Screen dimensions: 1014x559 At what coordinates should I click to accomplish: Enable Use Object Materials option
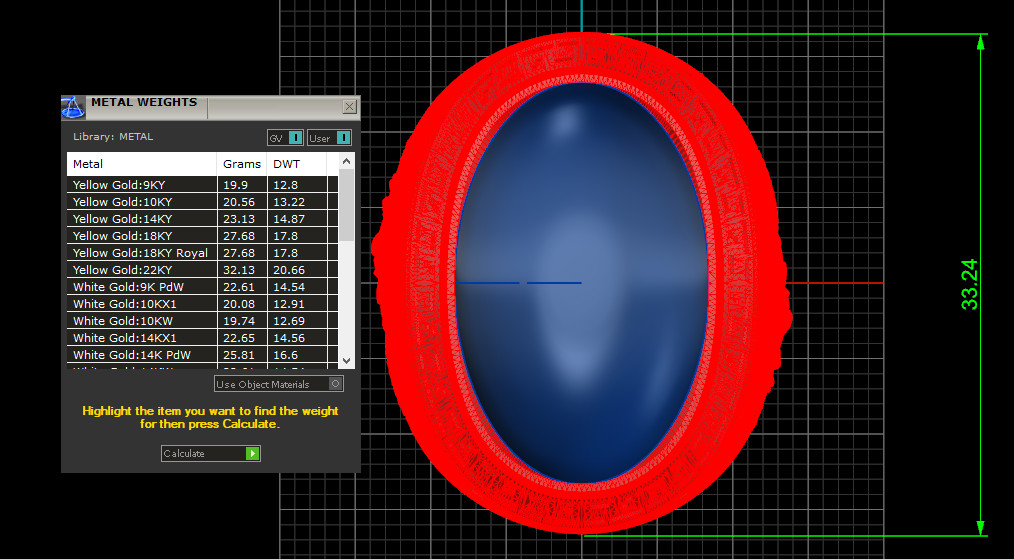tap(336, 384)
